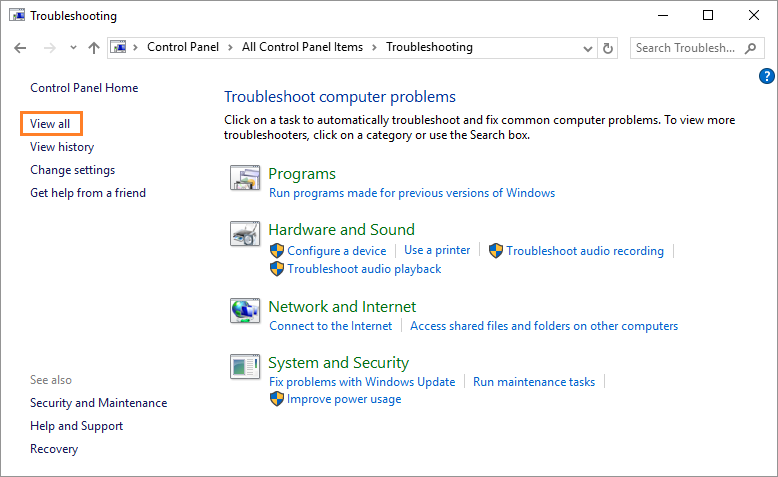Open View history link
The image size is (778, 477).
tap(62, 147)
